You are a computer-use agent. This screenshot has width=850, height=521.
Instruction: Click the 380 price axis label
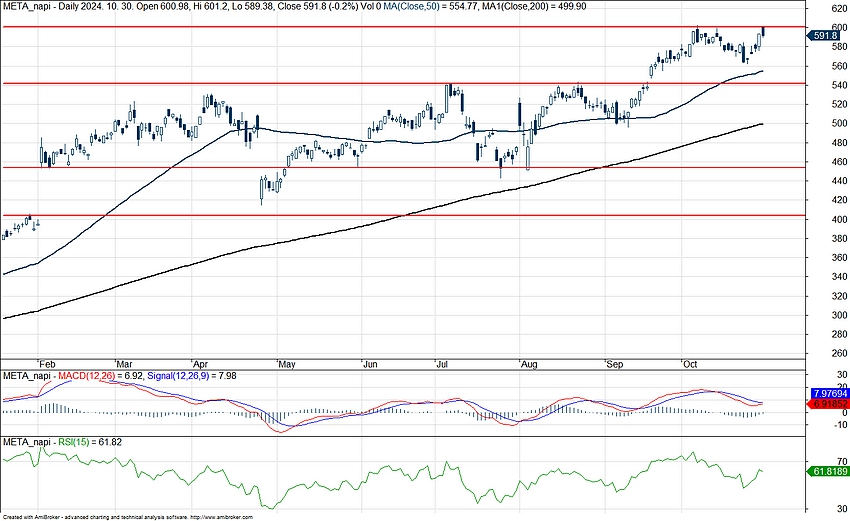pos(839,239)
